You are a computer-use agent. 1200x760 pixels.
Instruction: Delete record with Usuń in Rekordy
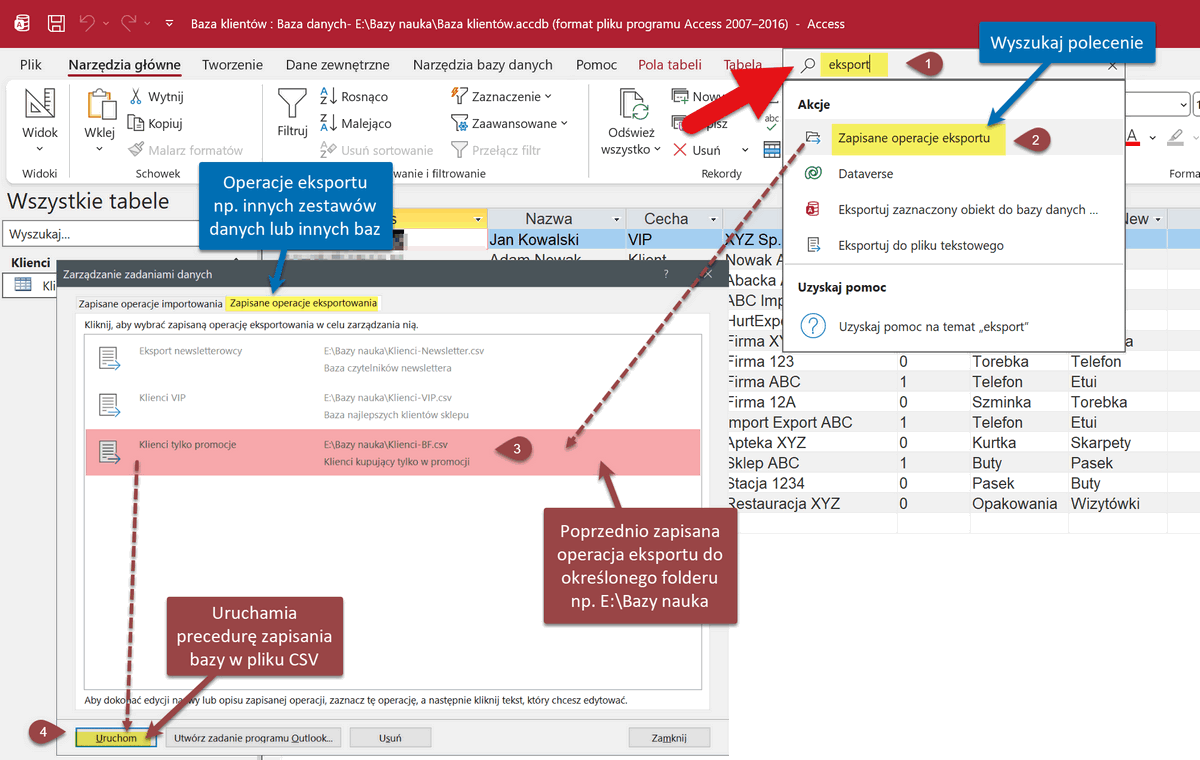point(697,150)
